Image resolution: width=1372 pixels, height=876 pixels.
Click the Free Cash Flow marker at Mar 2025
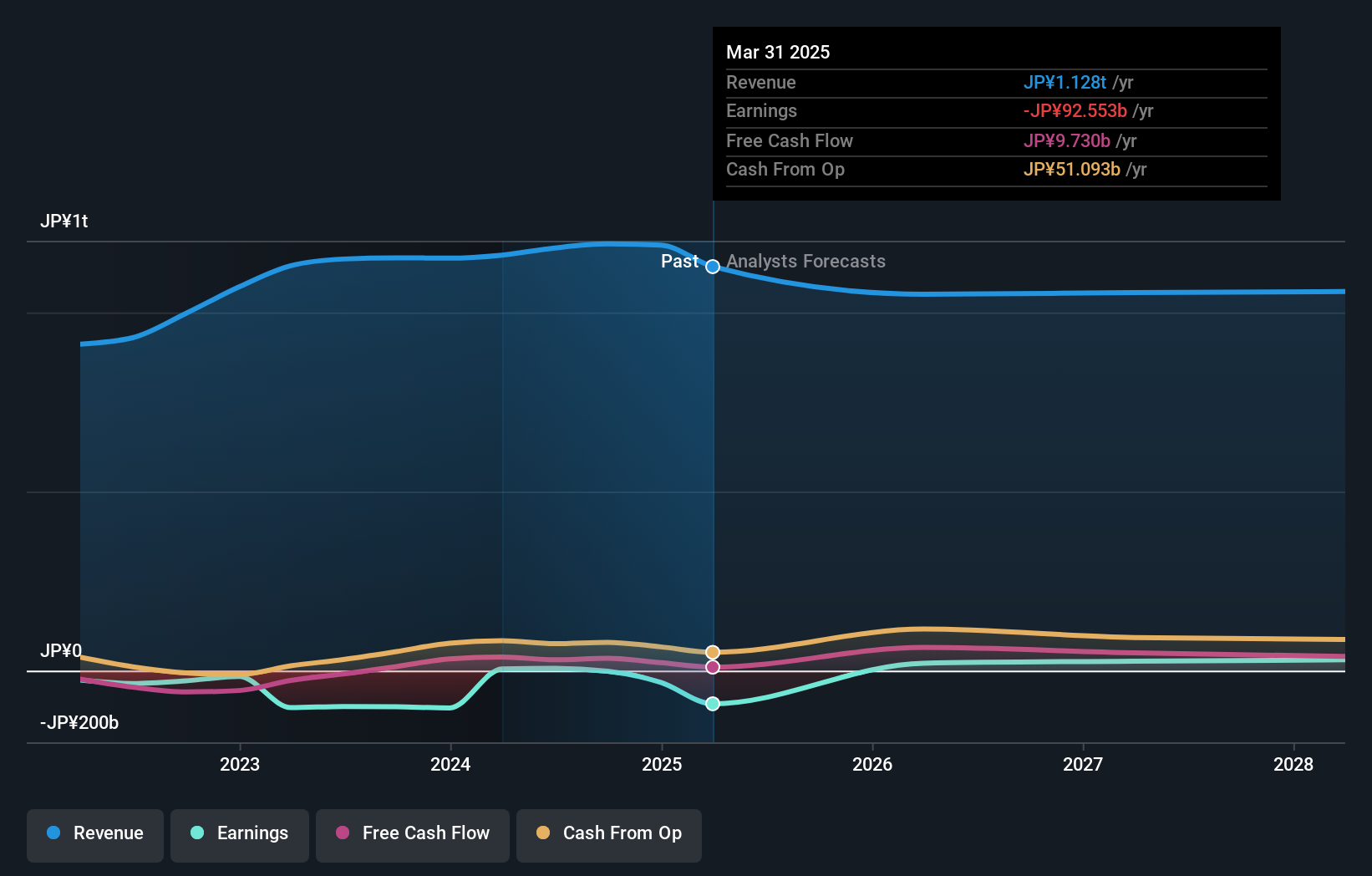(x=713, y=667)
